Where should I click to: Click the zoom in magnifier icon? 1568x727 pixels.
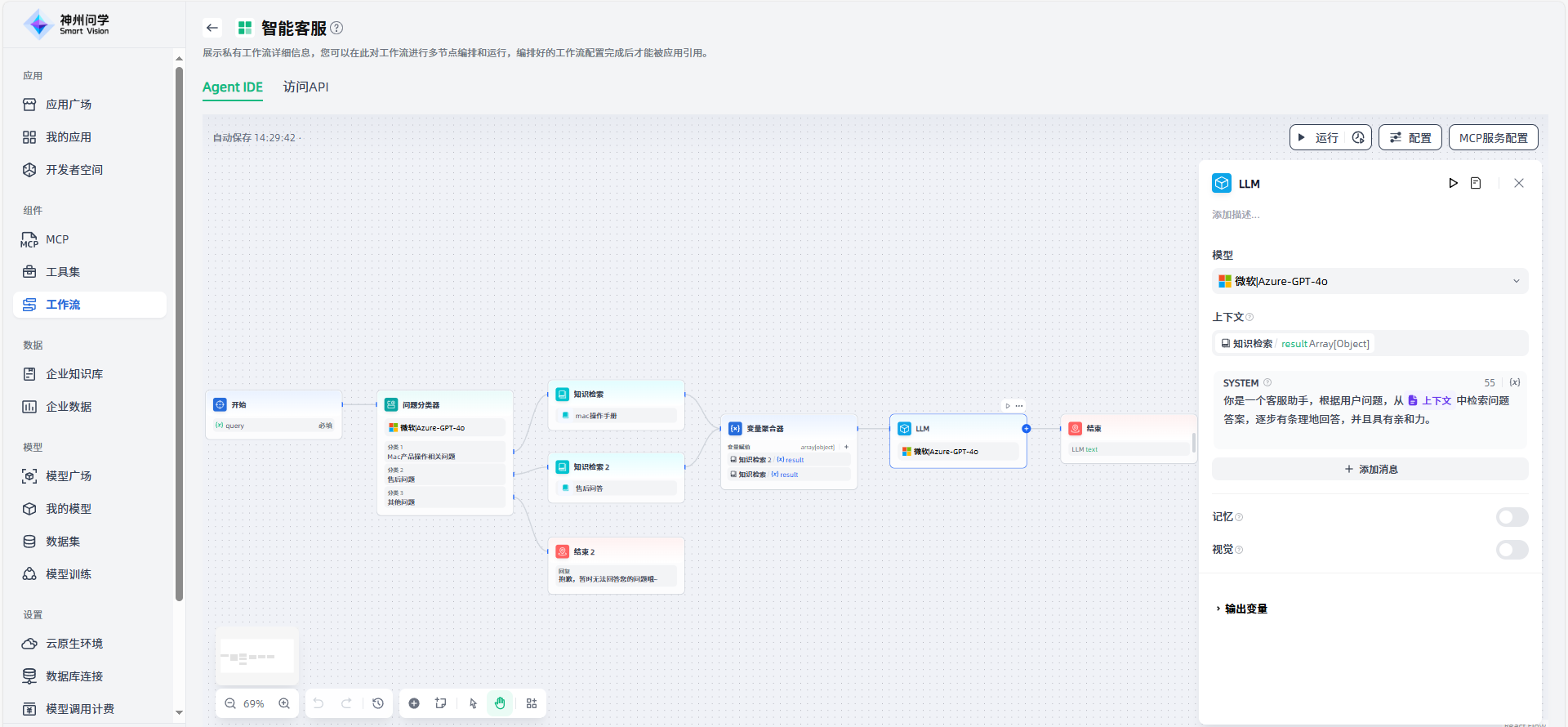[284, 703]
